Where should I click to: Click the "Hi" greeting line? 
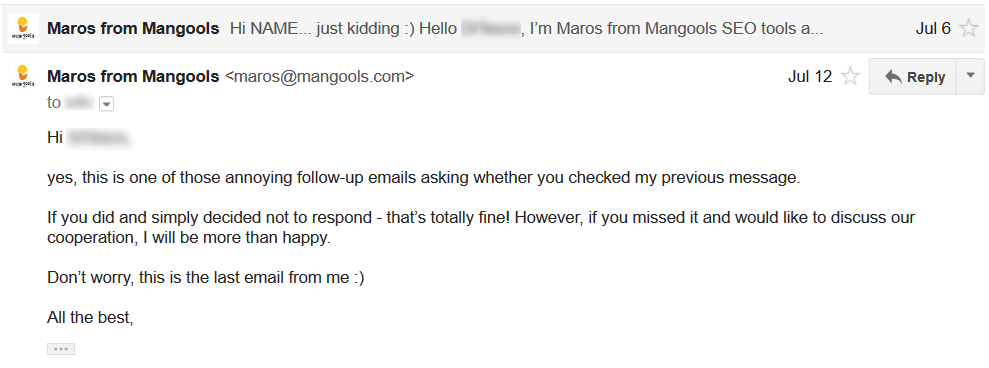coord(89,138)
